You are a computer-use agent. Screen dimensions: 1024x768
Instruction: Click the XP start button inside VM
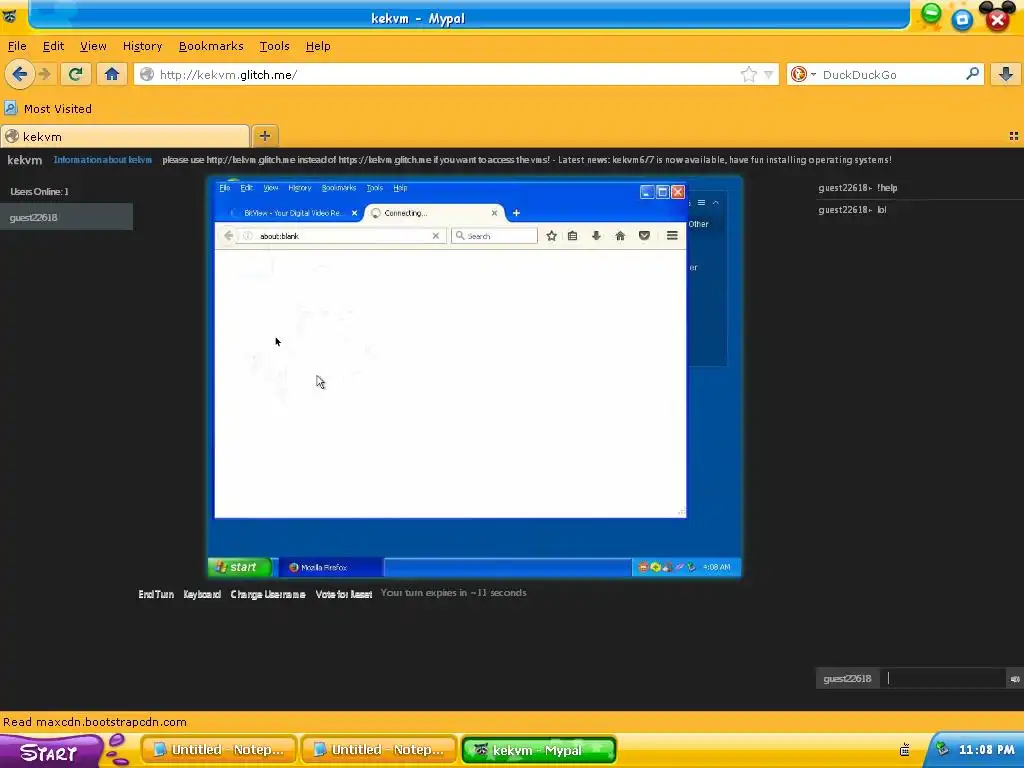click(240, 567)
